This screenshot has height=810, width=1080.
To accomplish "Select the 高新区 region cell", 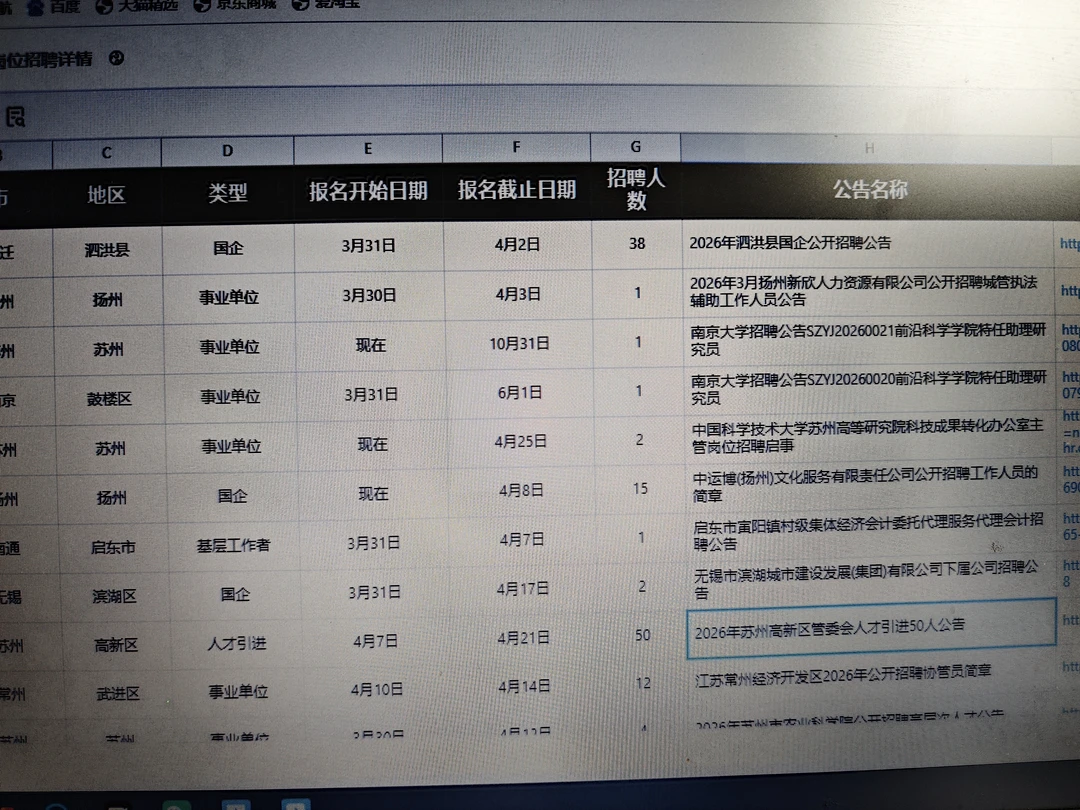I will 116,646.
